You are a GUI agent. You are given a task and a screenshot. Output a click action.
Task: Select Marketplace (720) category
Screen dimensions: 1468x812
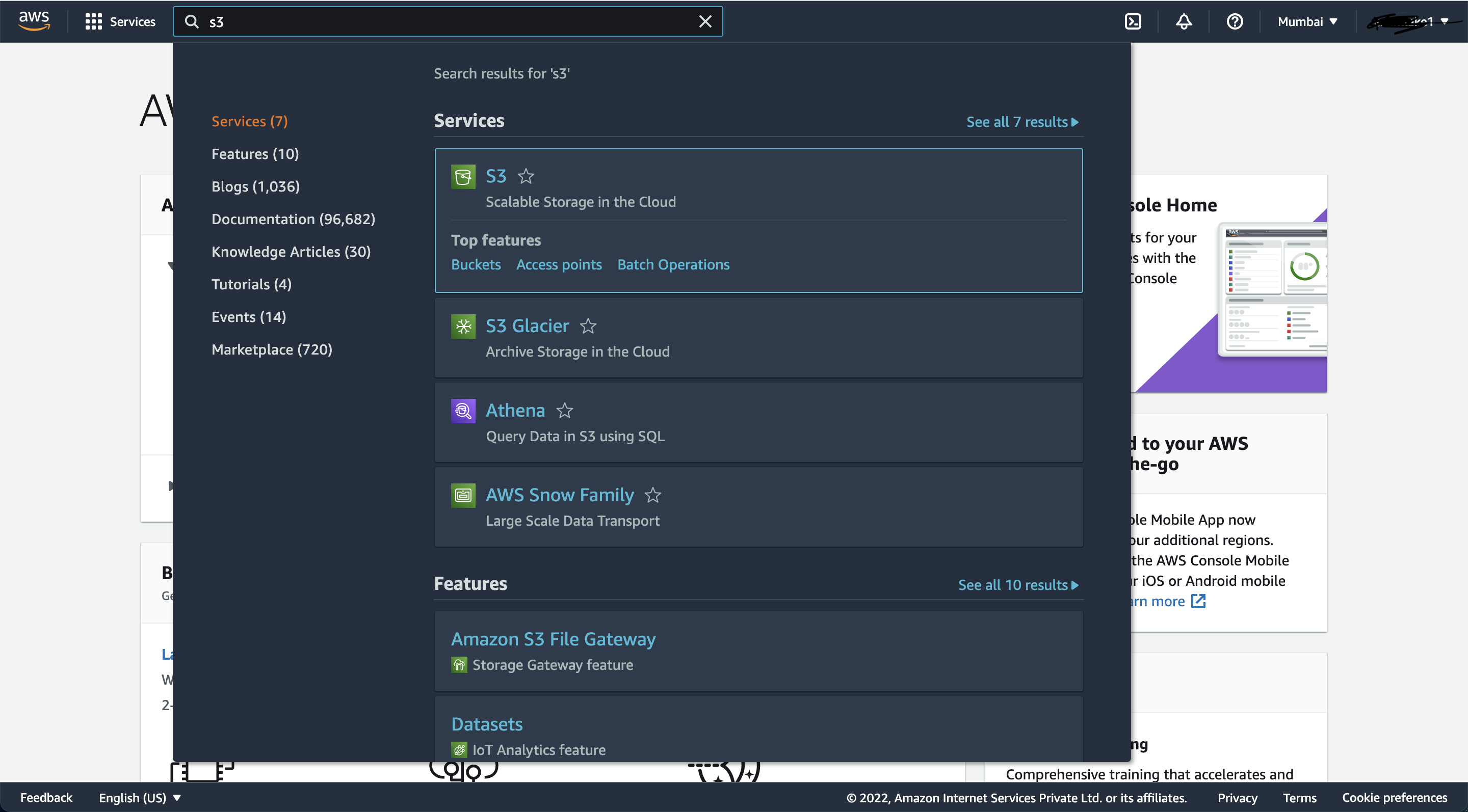pyautogui.click(x=272, y=349)
